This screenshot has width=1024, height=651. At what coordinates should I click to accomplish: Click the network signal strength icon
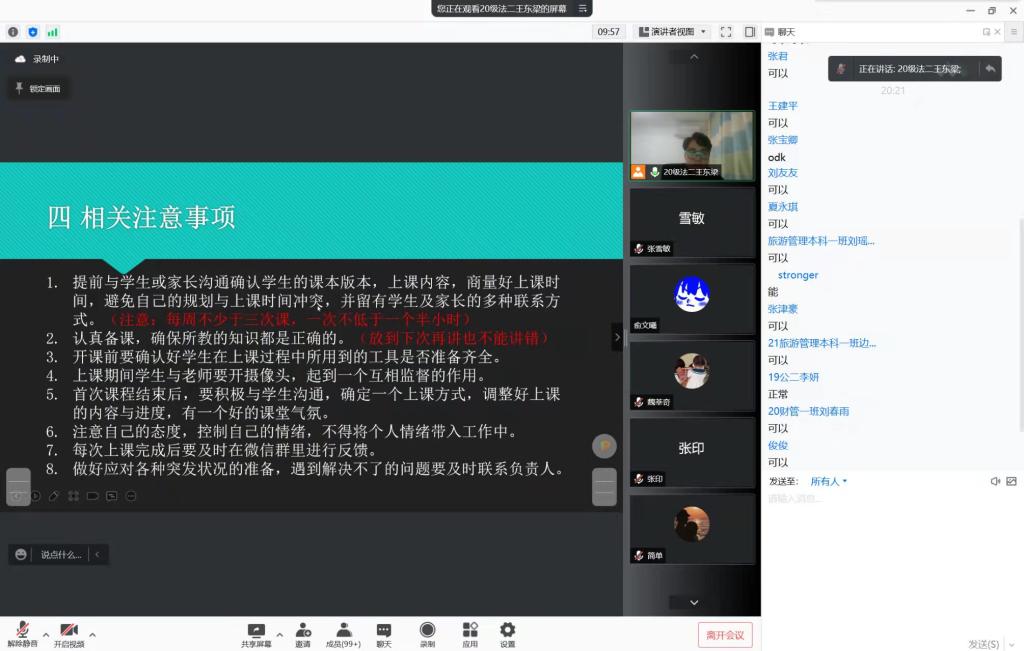tap(53, 32)
